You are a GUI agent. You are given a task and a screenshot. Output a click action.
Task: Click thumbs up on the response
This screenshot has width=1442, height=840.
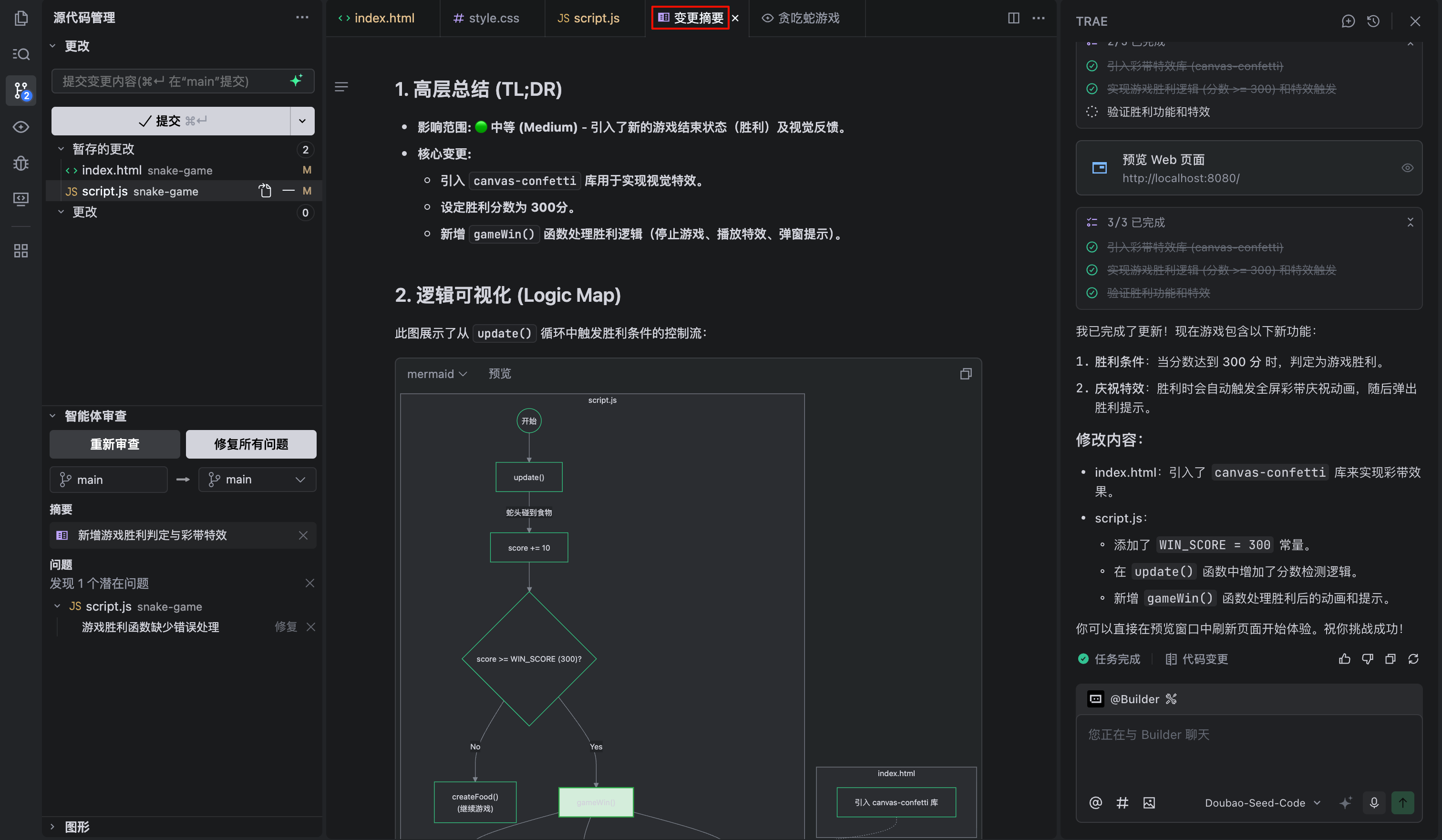(1345, 659)
